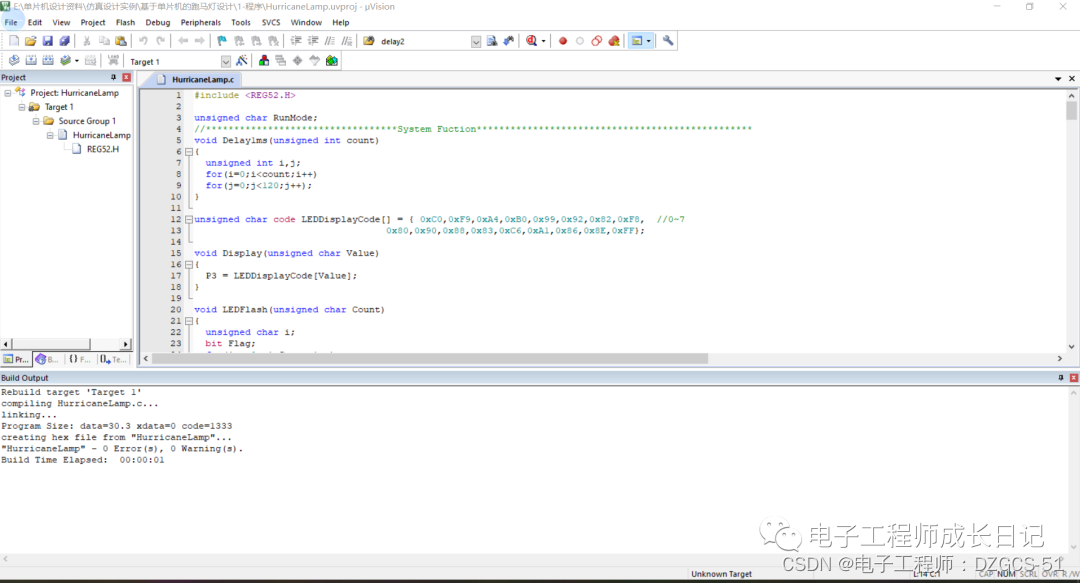This screenshot has height=583, width=1080.
Task: Open the window layout dropdown arrow
Action: tap(648, 41)
